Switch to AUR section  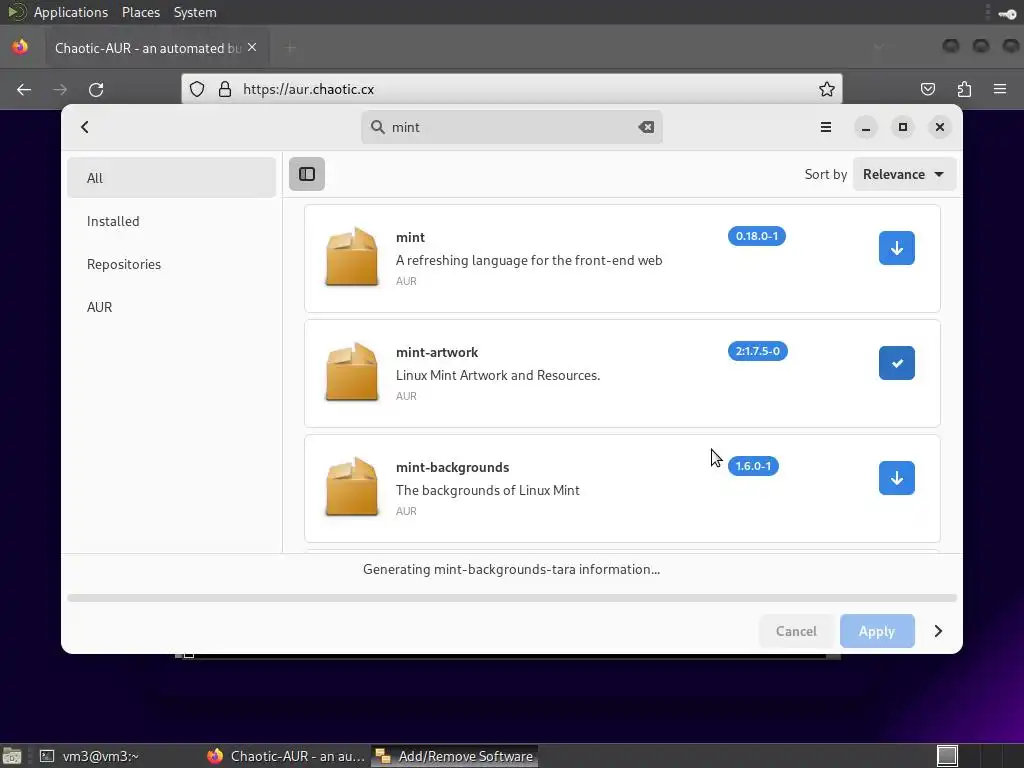click(172, 307)
